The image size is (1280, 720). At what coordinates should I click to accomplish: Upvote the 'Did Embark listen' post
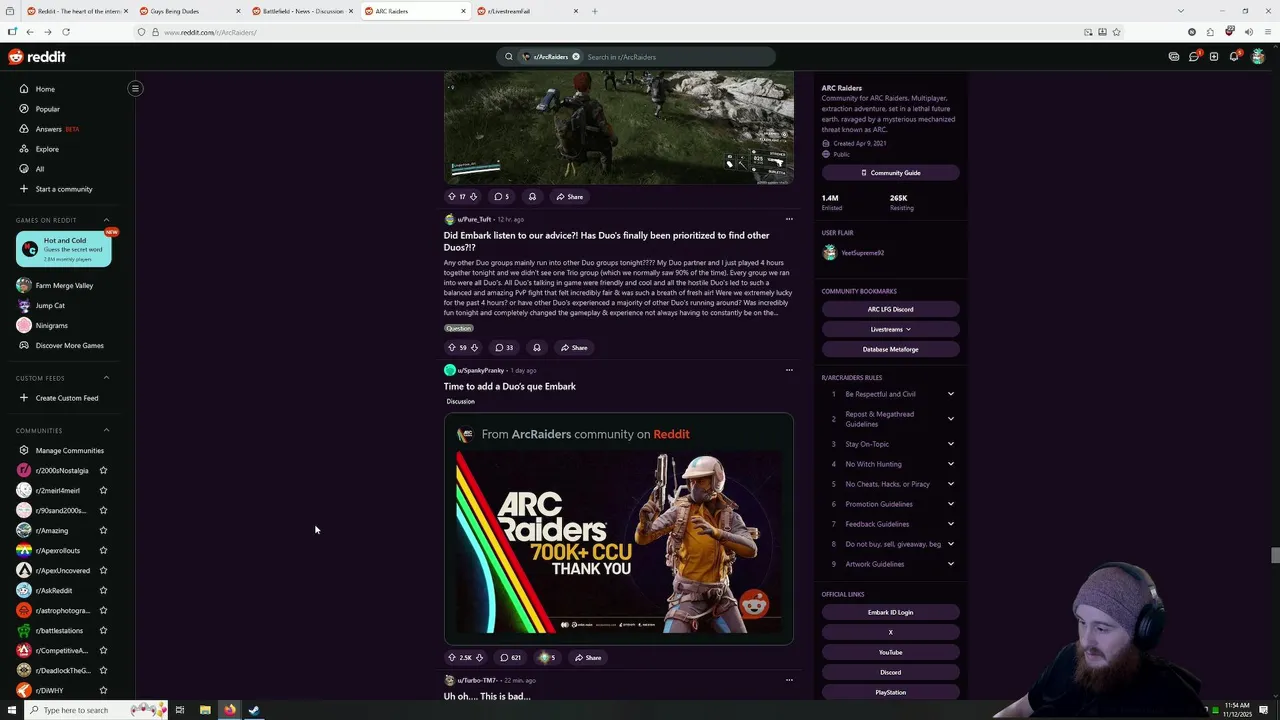[x=452, y=347]
